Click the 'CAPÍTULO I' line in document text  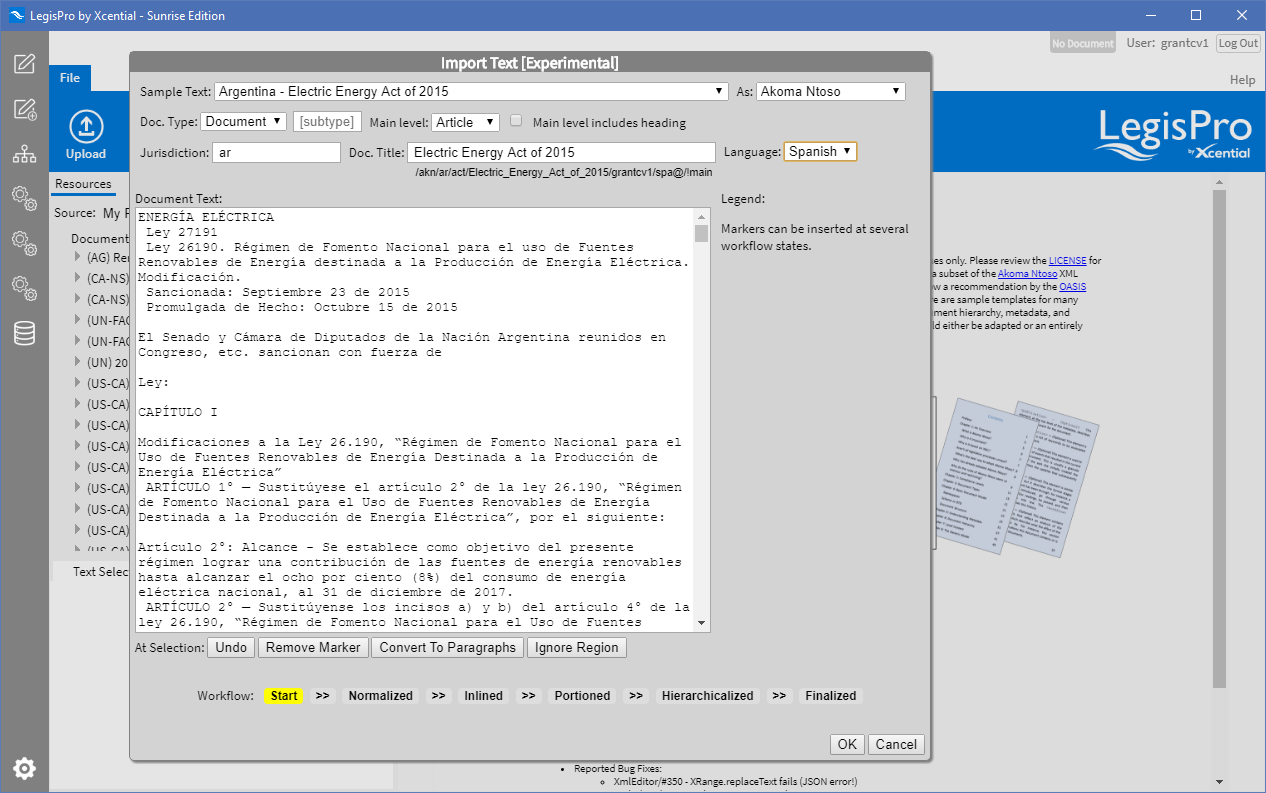point(178,412)
